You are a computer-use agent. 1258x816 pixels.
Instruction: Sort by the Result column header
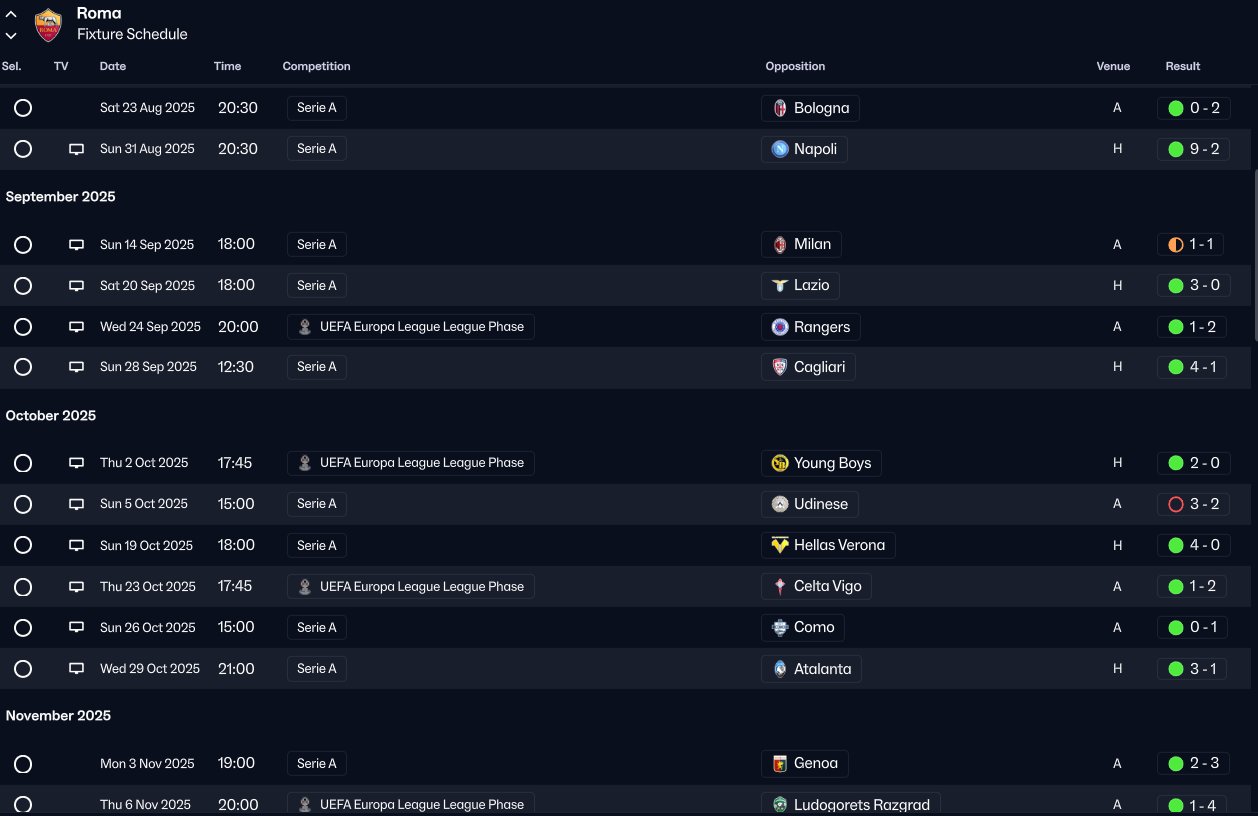click(1183, 67)
